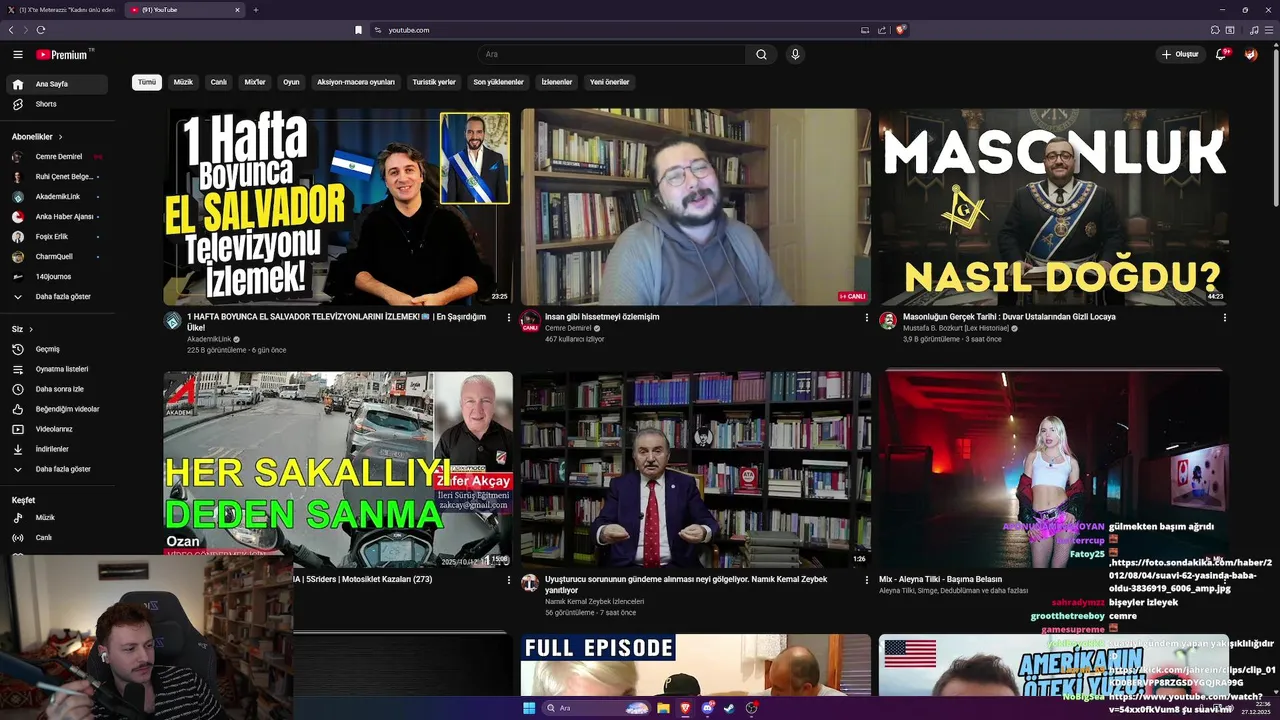Open a new browser tab

point(255,10)
